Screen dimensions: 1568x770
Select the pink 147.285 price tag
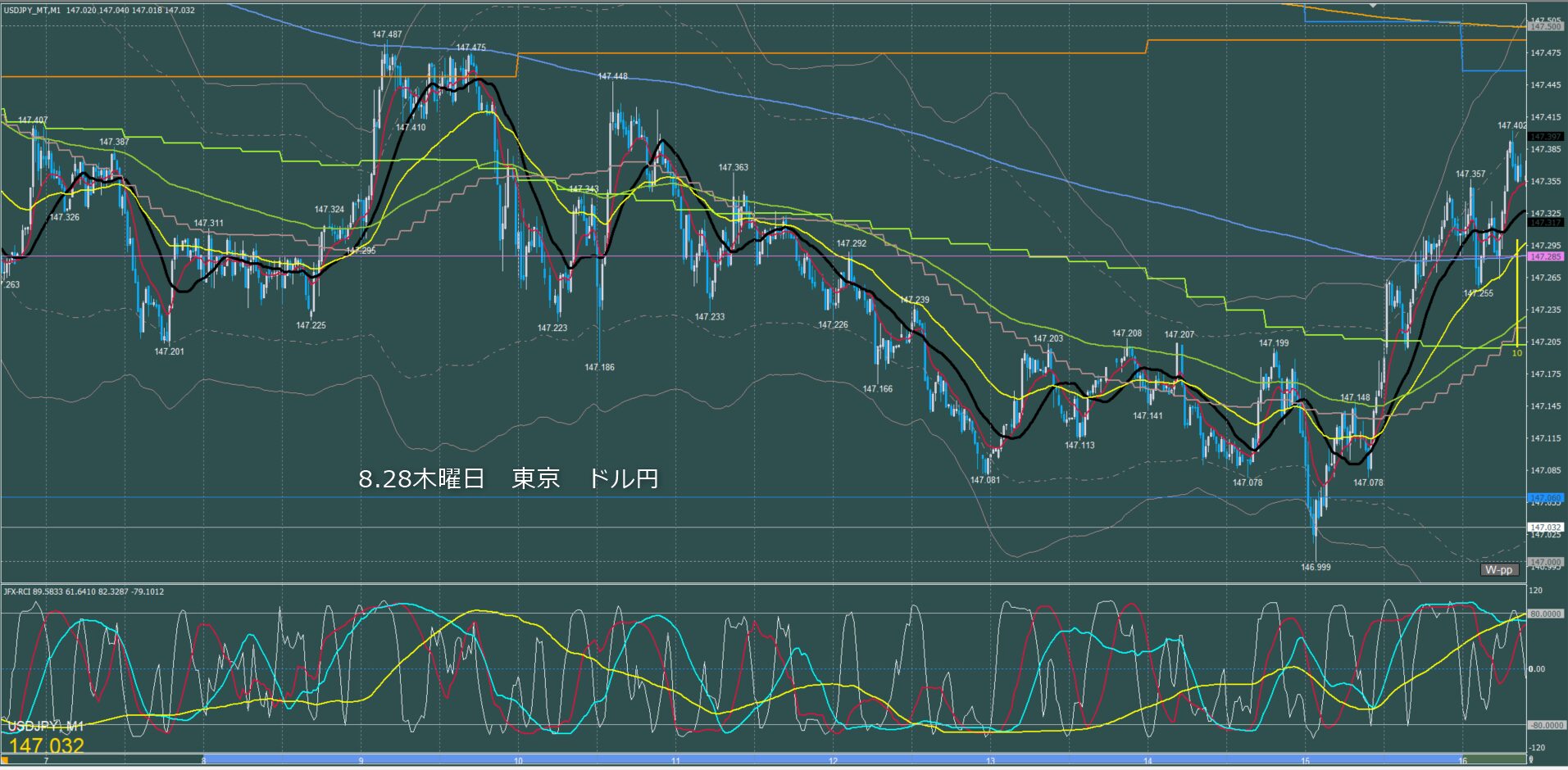click(x=1545, y=256)
